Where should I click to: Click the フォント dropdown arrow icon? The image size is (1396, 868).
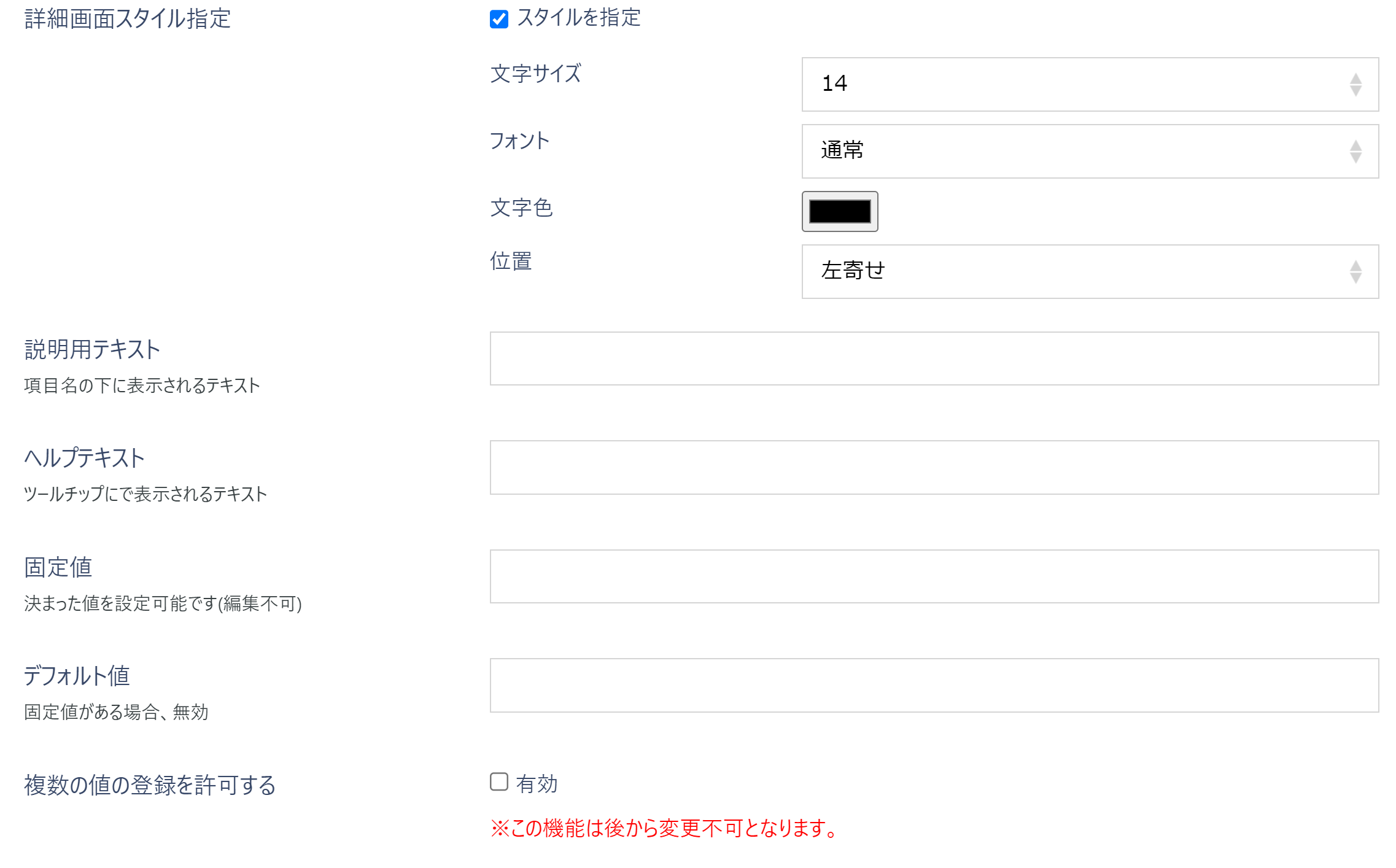[x=1357, y=150]
